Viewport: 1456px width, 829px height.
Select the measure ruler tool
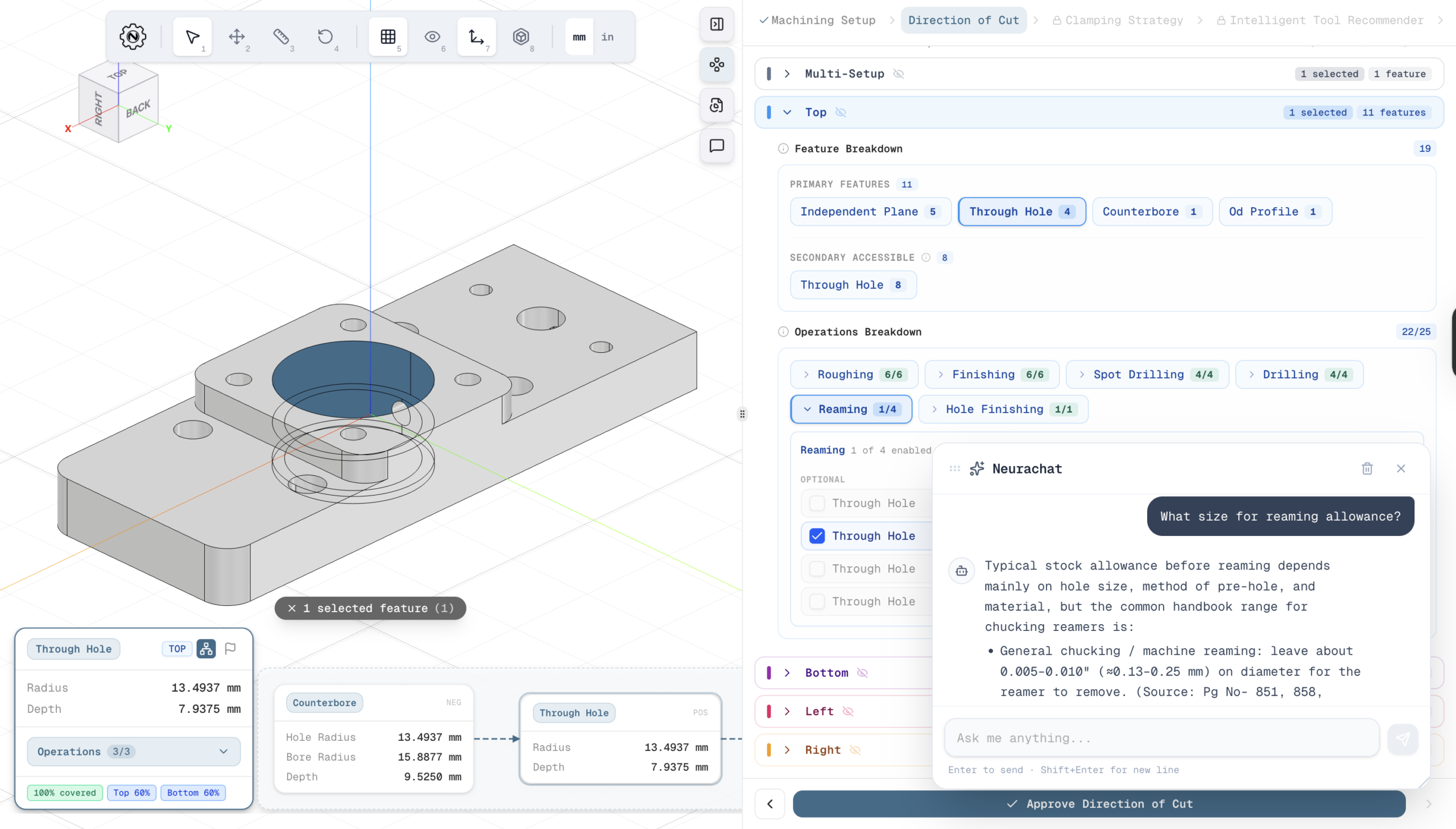280,36
